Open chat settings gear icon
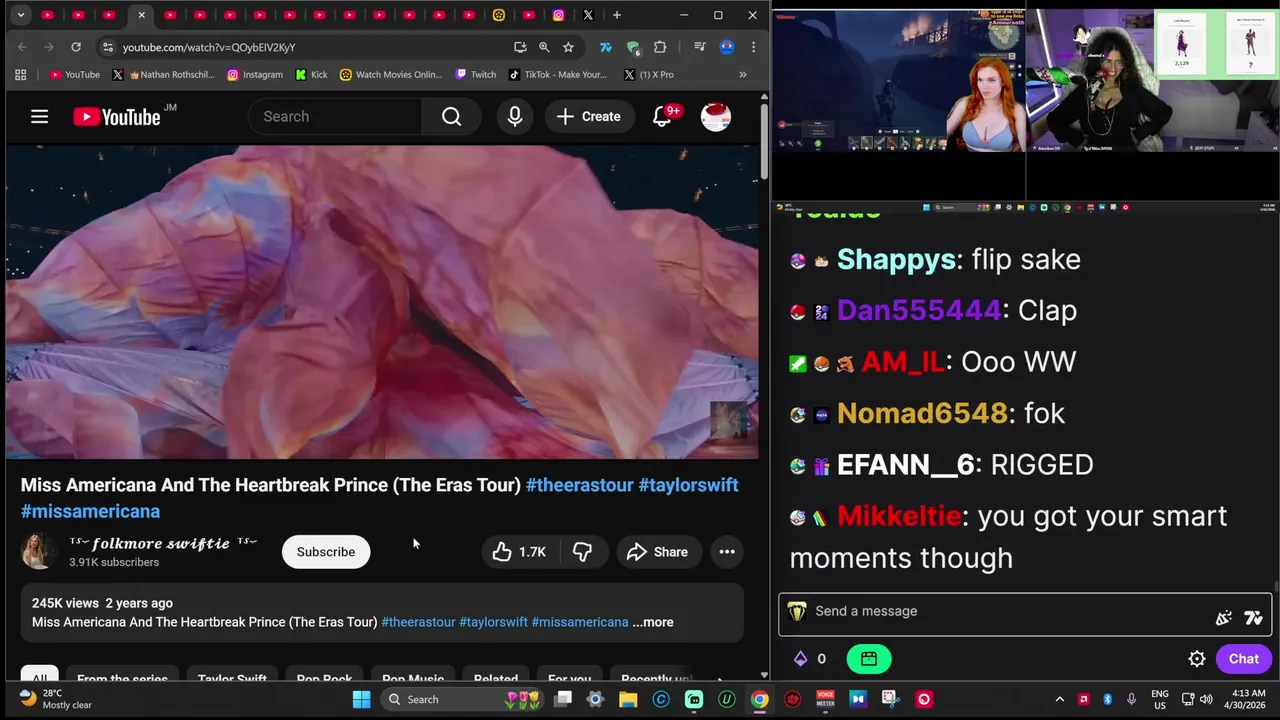The width and height of the screenshot is (1280, 720). pos(1196,659)
